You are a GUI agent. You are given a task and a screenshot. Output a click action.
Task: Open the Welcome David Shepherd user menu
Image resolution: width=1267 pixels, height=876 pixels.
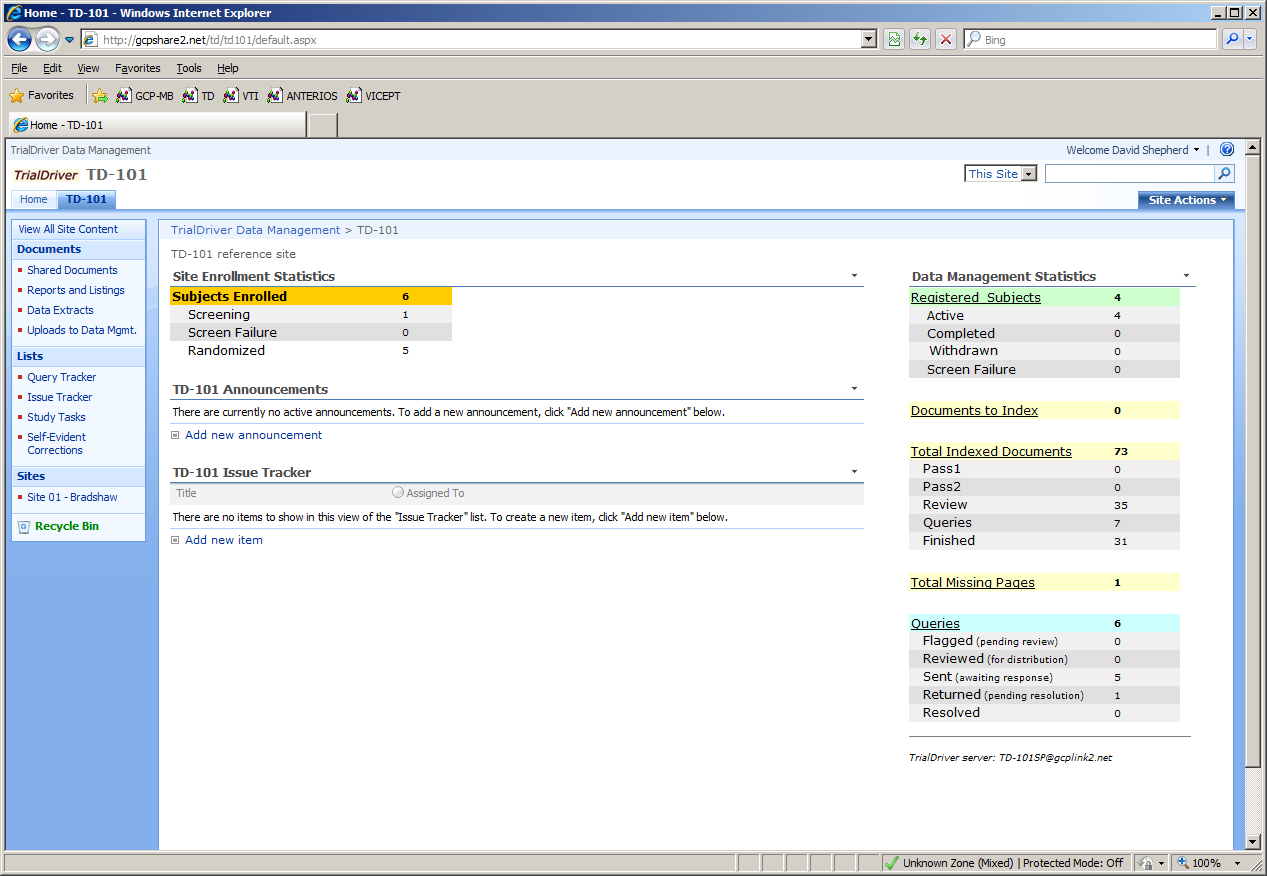[x=1132, y=150]
